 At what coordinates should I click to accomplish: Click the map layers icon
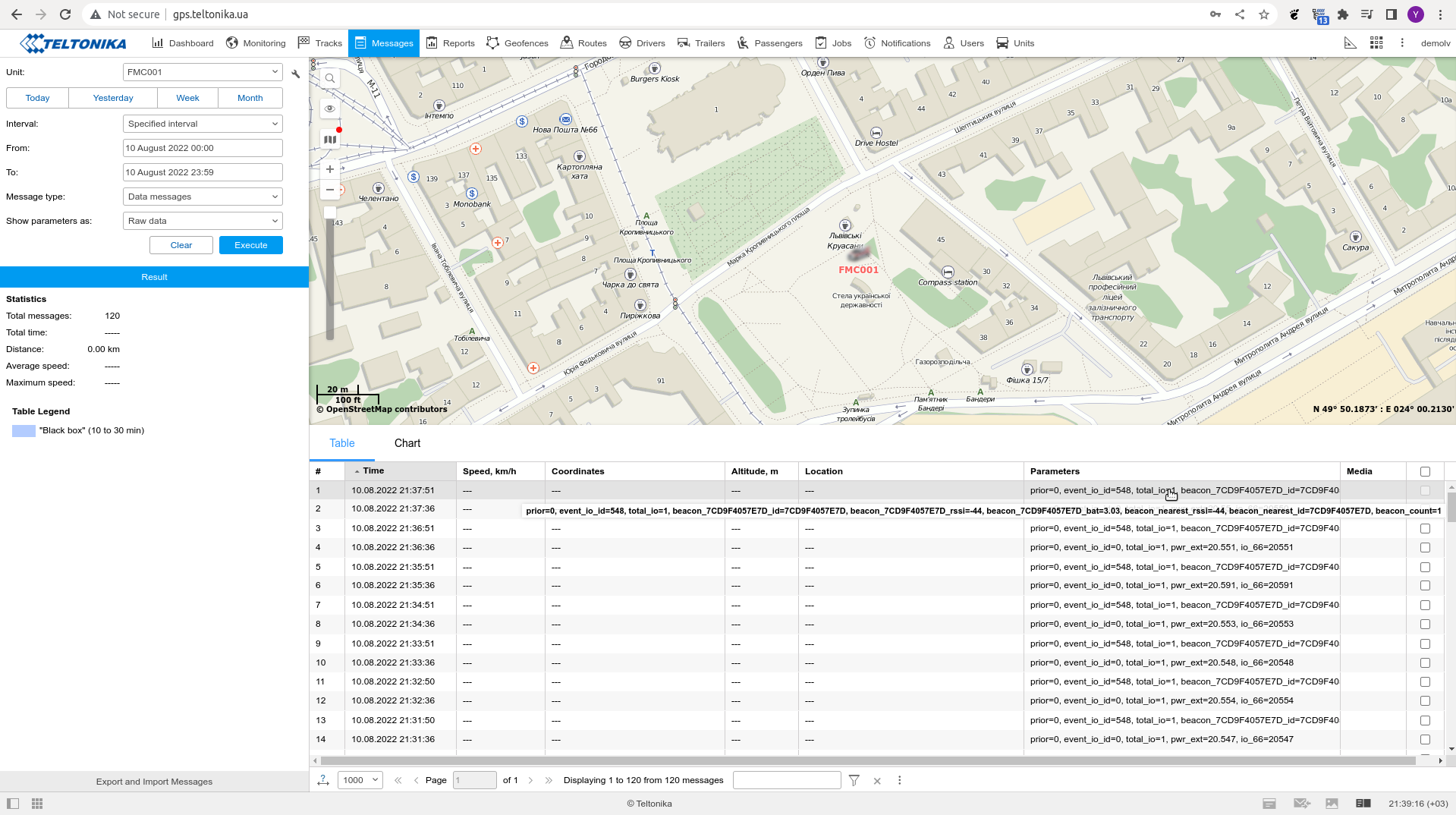tap(329, 139)
